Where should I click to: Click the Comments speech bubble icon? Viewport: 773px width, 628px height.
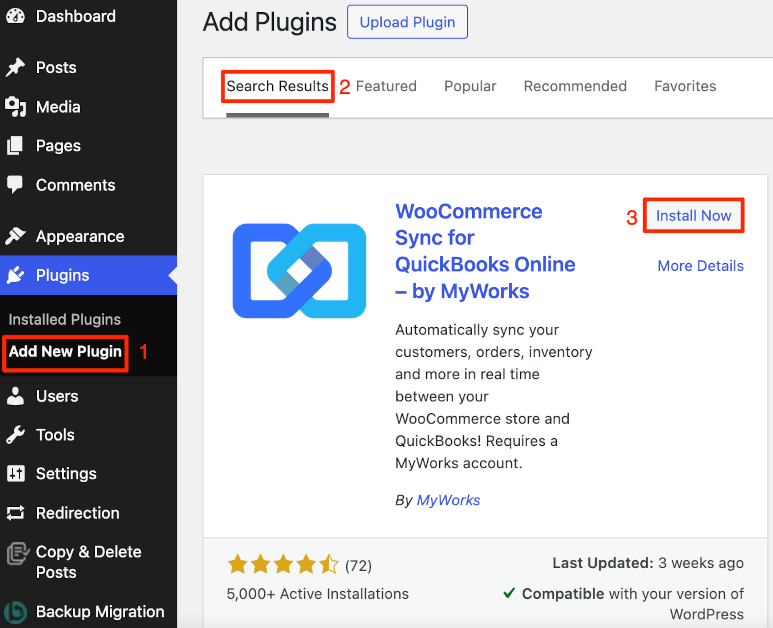point(15,185)
